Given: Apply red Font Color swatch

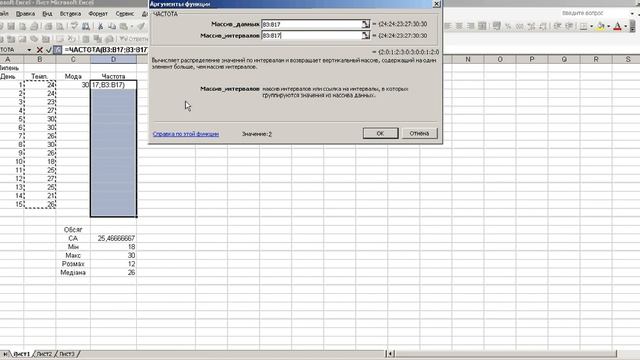Looking at the screenshot, I should (617, 26).
